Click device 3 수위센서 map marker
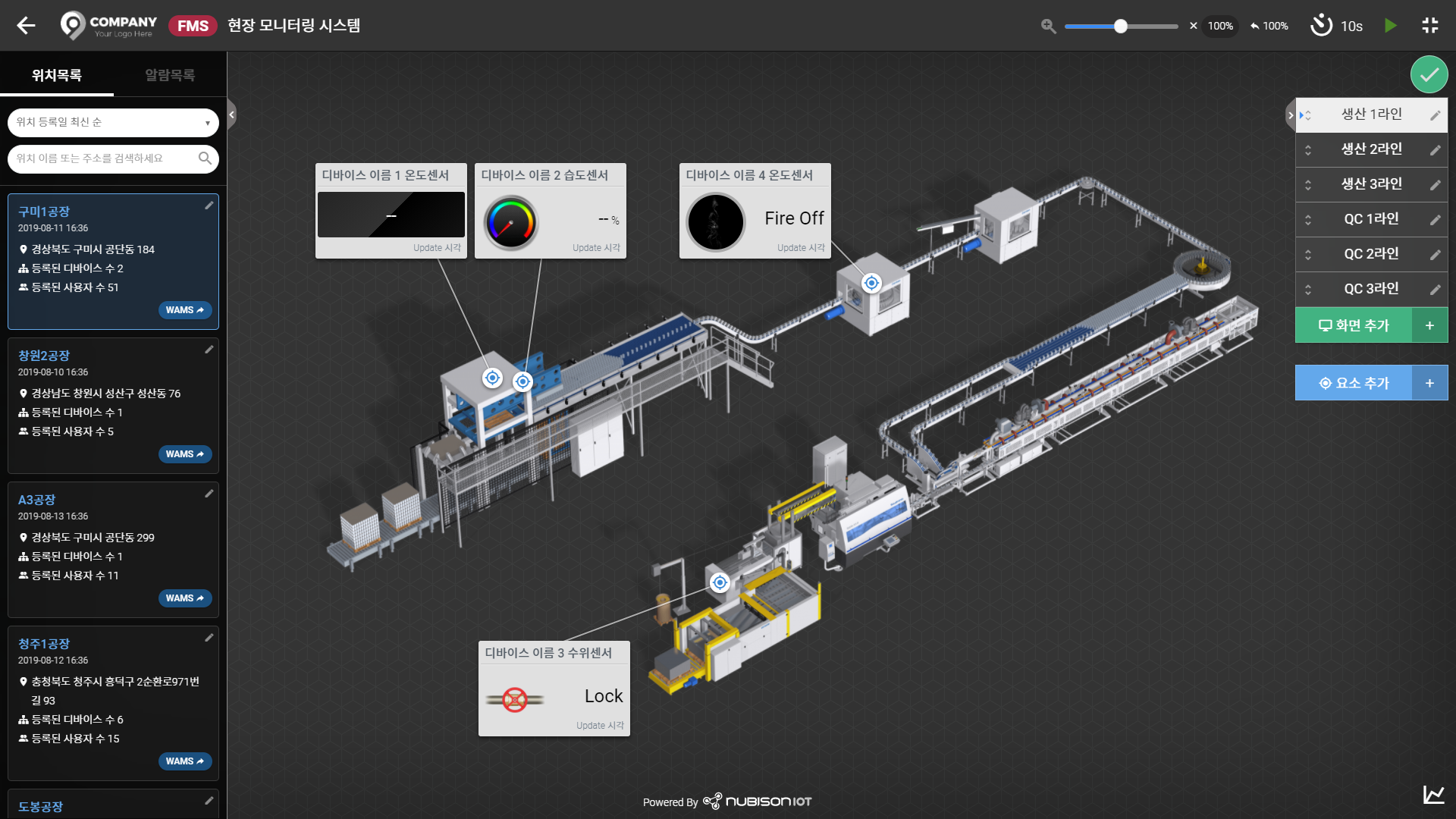The width and height of the screenshot is (1456, 819). [720, 582]
